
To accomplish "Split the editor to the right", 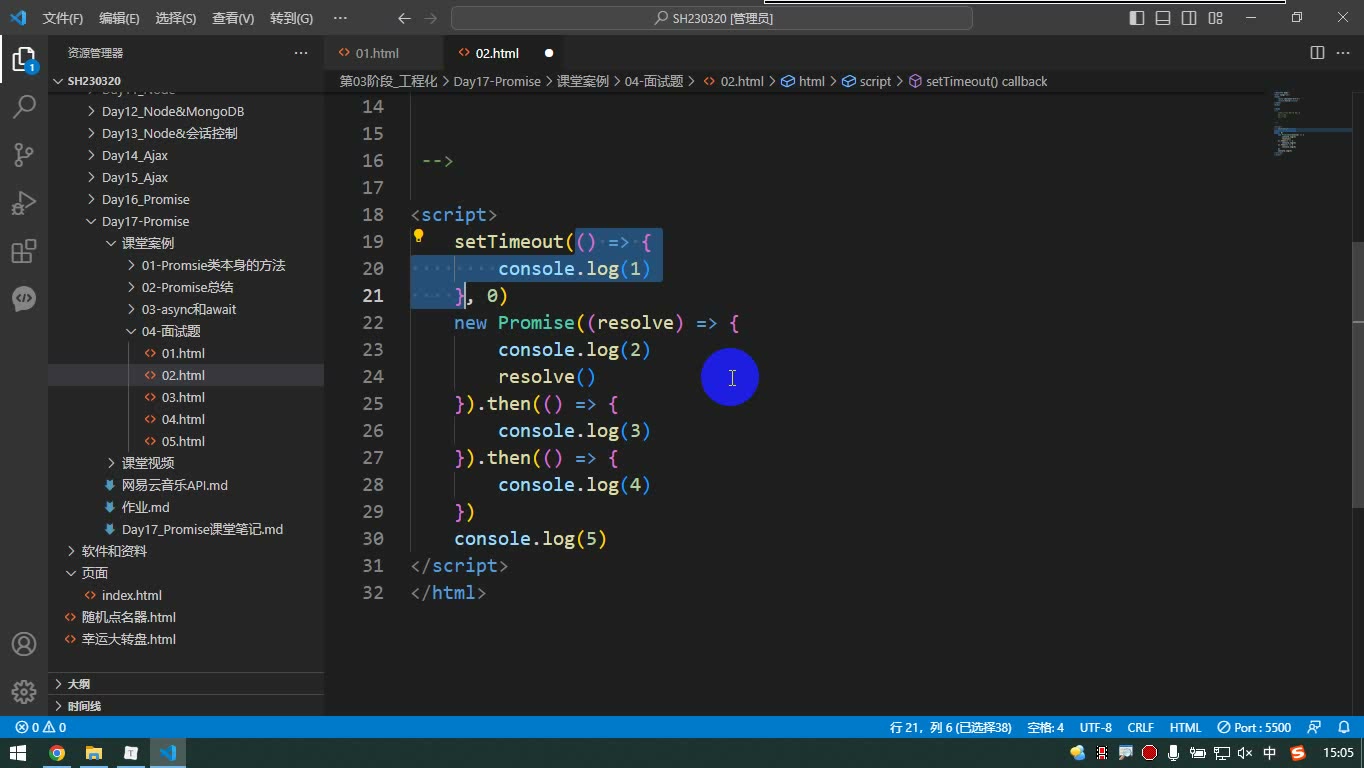I will [1318, 53].
